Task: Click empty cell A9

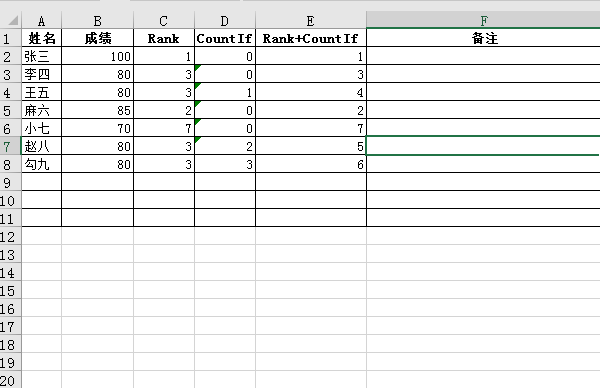Action: click(41, 182)
